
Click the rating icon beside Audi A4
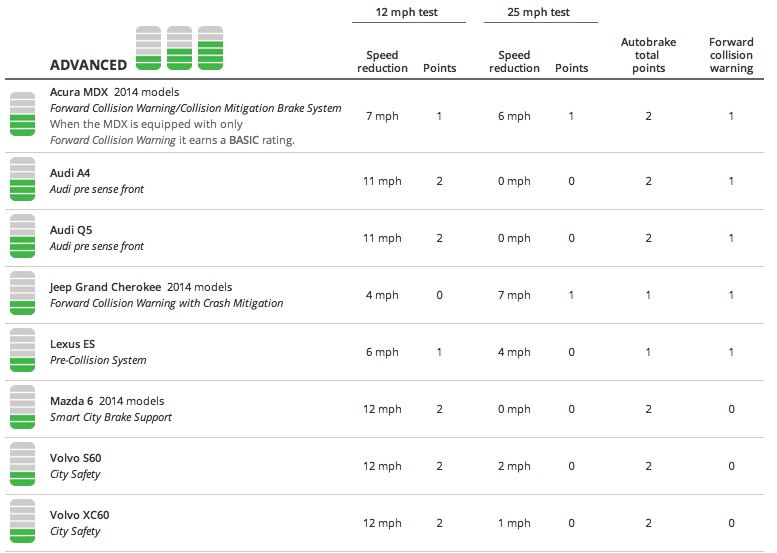[22, 179]
